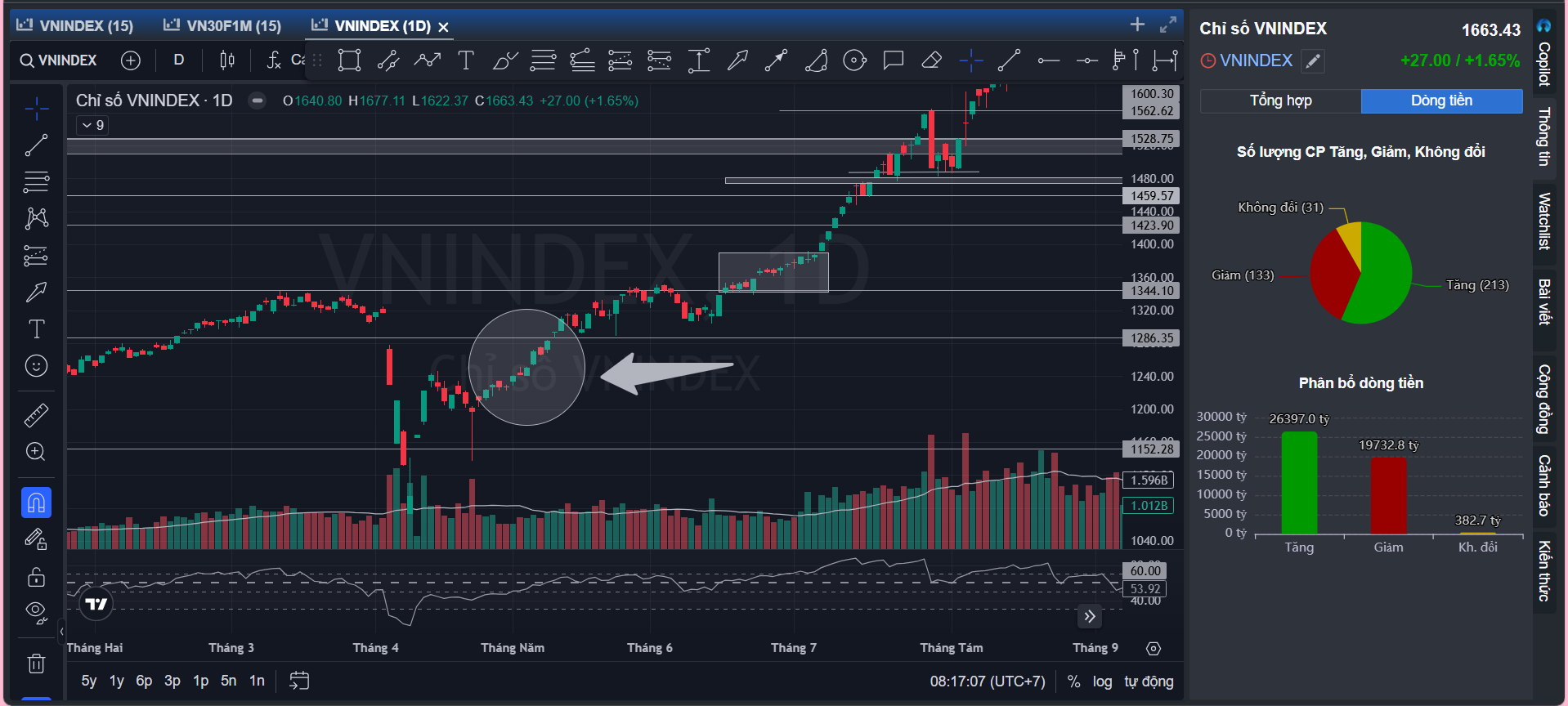Expand chart to fullscreen
Image resolution: width=1568 pixels, height=706 pixels.
click(1168, 25)
